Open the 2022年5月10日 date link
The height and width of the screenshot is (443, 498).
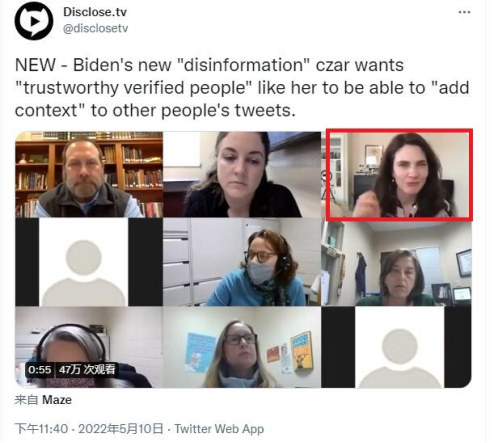(x=121, y=428)
